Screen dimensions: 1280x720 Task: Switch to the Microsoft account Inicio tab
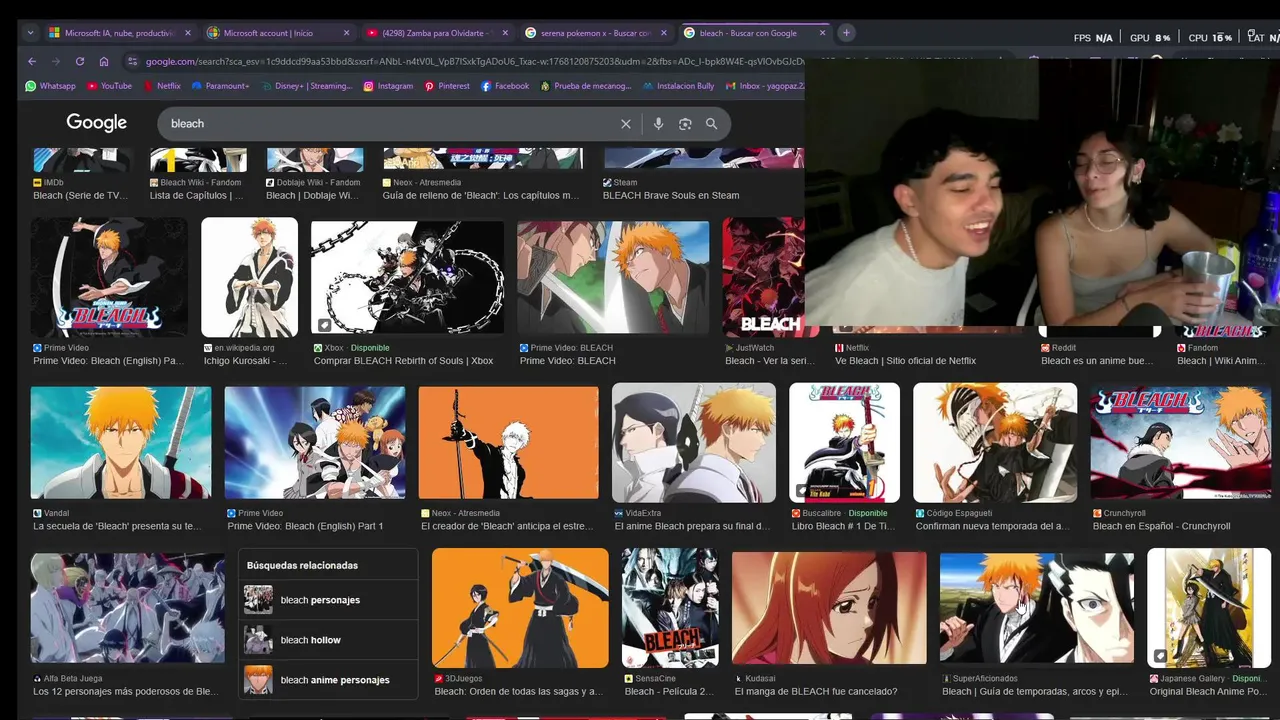[277, 33]
